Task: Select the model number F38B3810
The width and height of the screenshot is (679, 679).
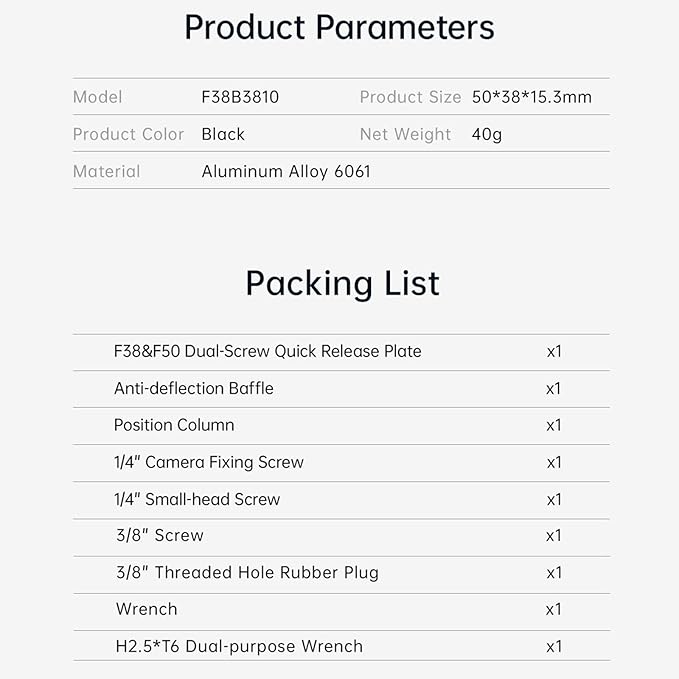Action: 240,97
